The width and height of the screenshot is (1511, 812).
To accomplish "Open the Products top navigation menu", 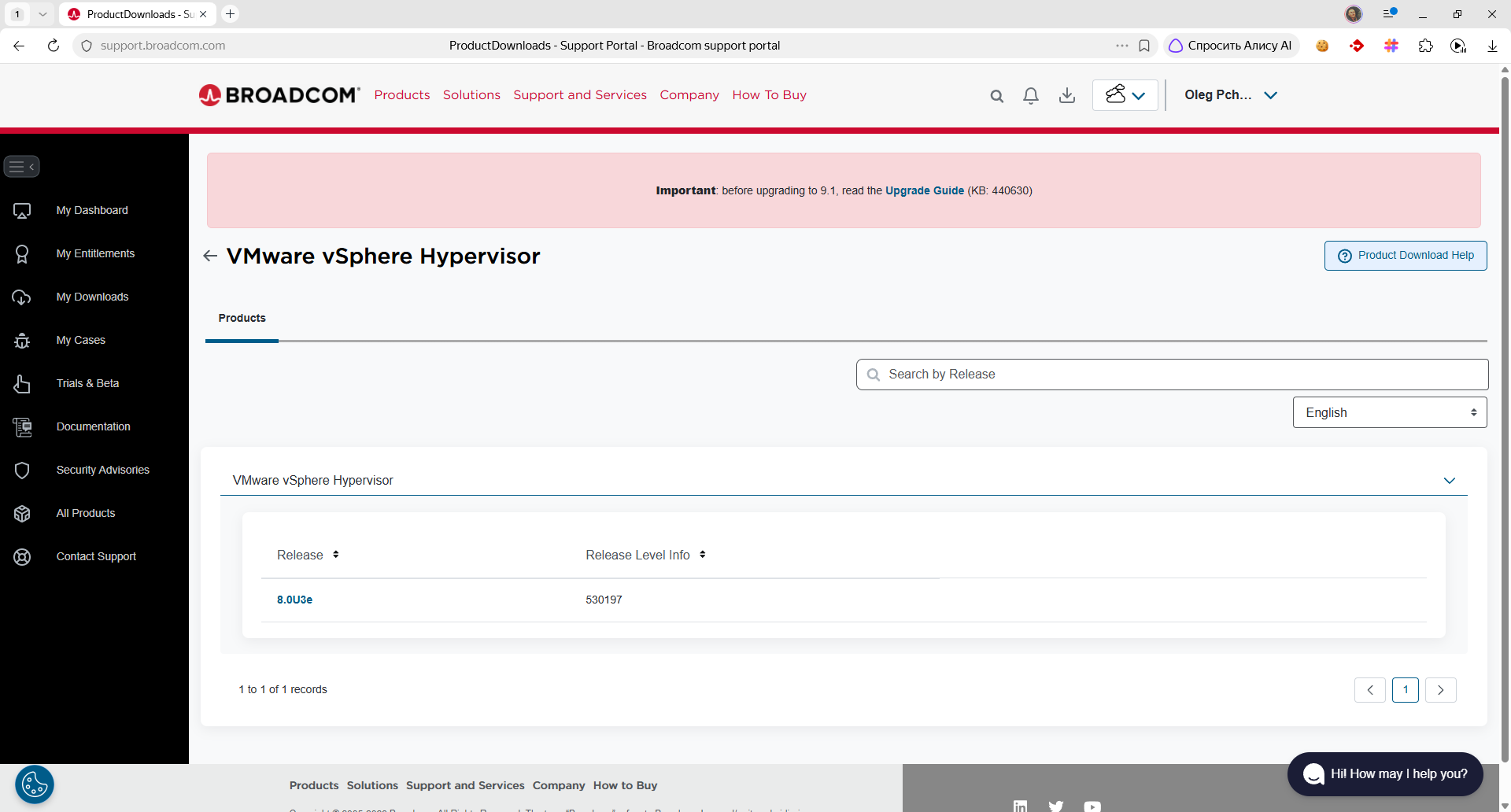I will (402, 95).
